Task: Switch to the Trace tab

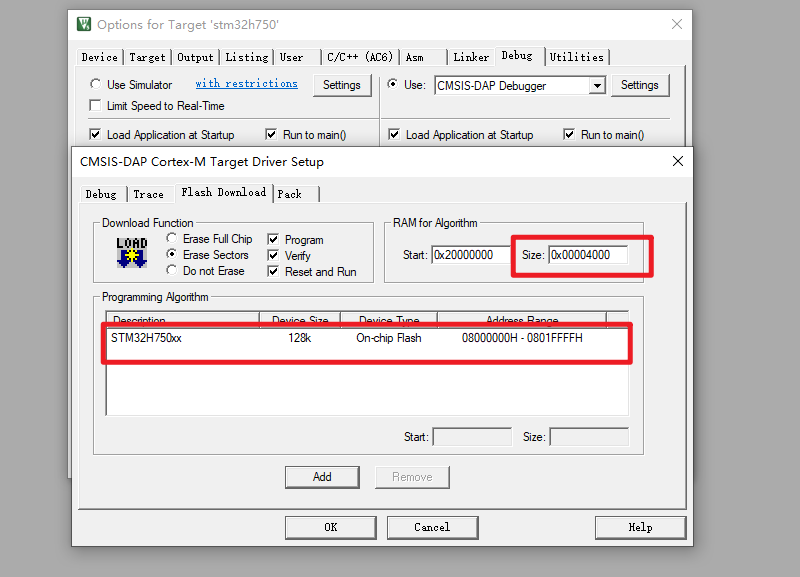Action: coord(148,194)
